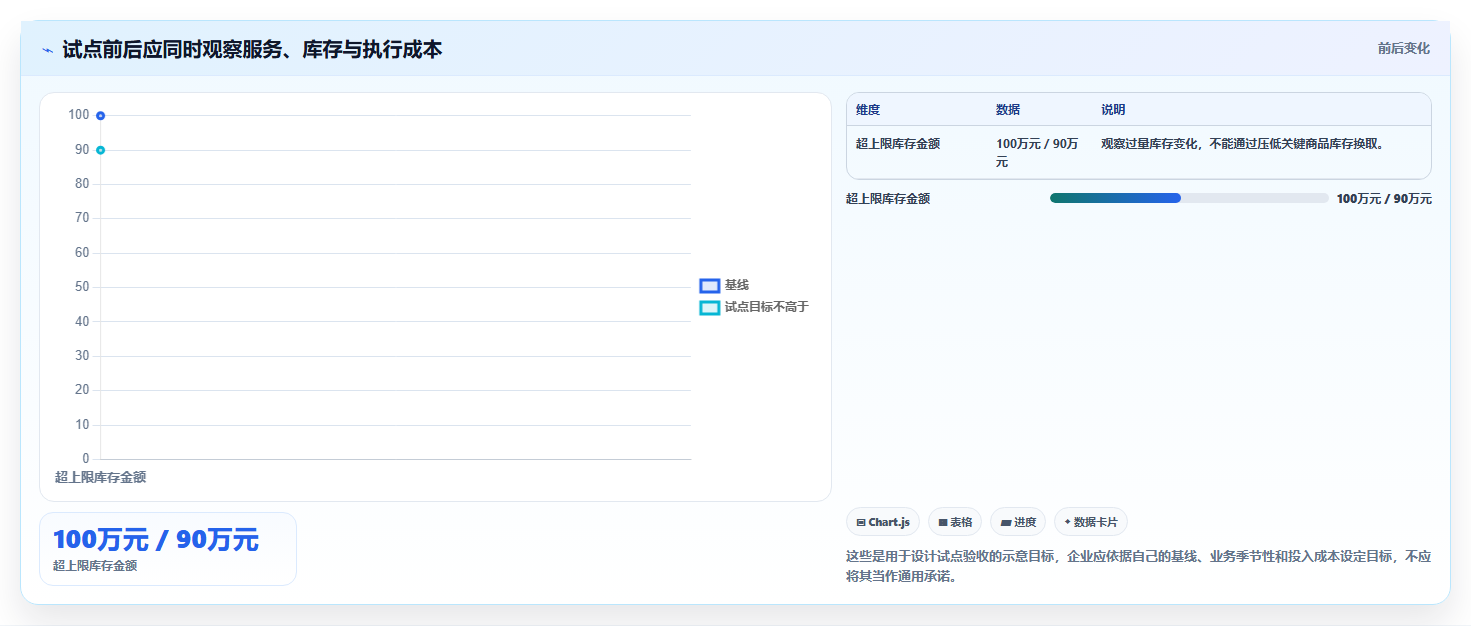Image resolution: width=1471 pixels, height=626 pixels.
Task: Click the footnote about 示意目标
Action: tap(1138, 566)
